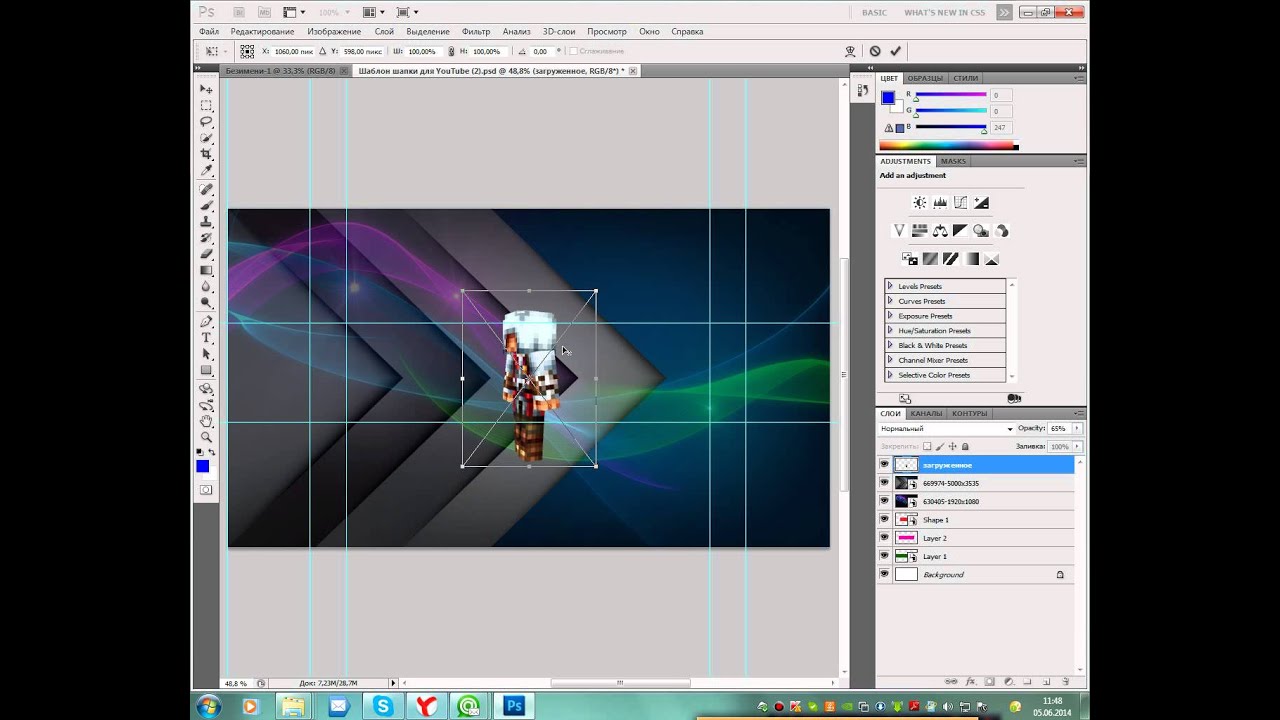
Task: Add an Exposure adjustment
Action: [981, 203]
